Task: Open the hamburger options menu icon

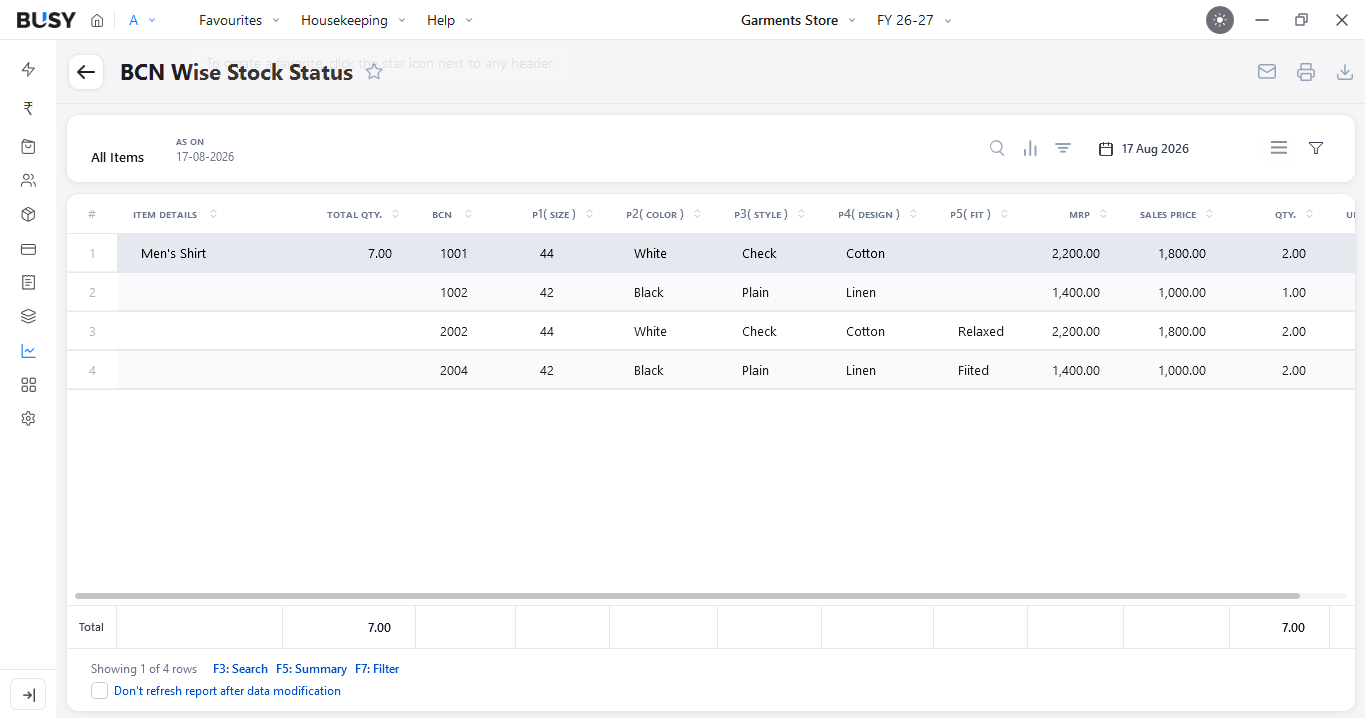Action: (1279, 148)
